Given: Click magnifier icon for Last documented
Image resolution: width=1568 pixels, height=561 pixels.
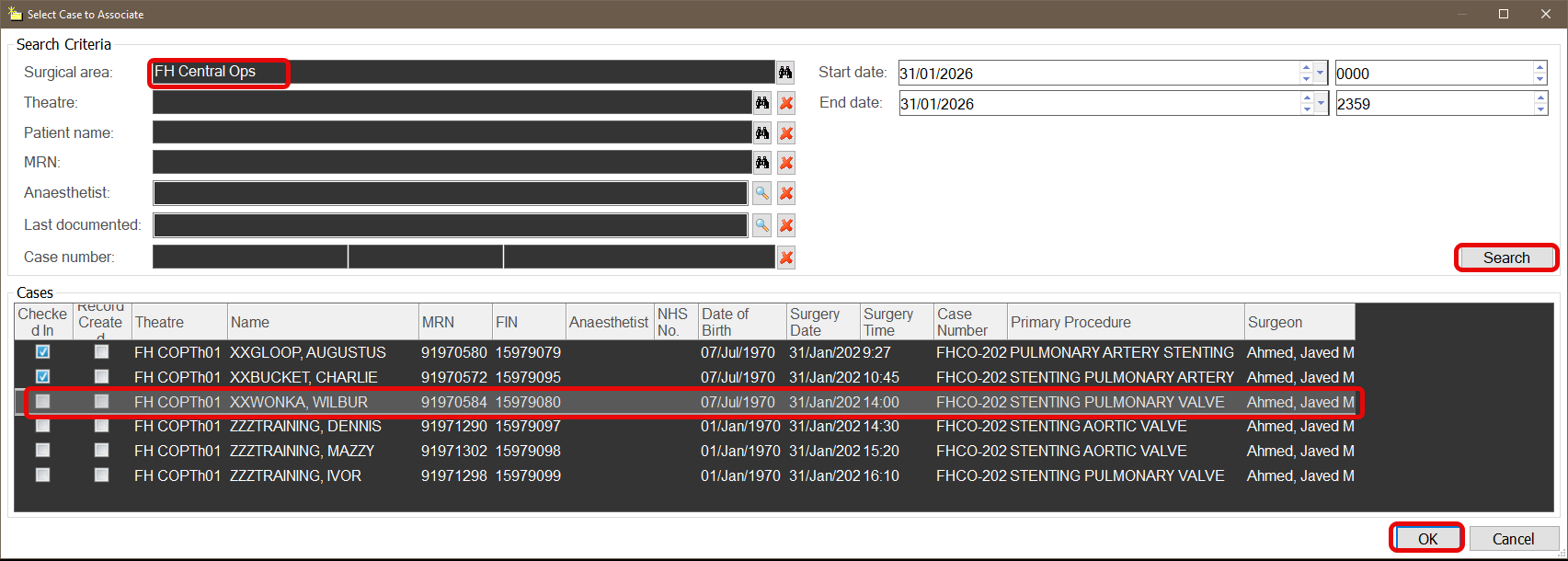Looking at the screenshot, I should click(761, 225).
